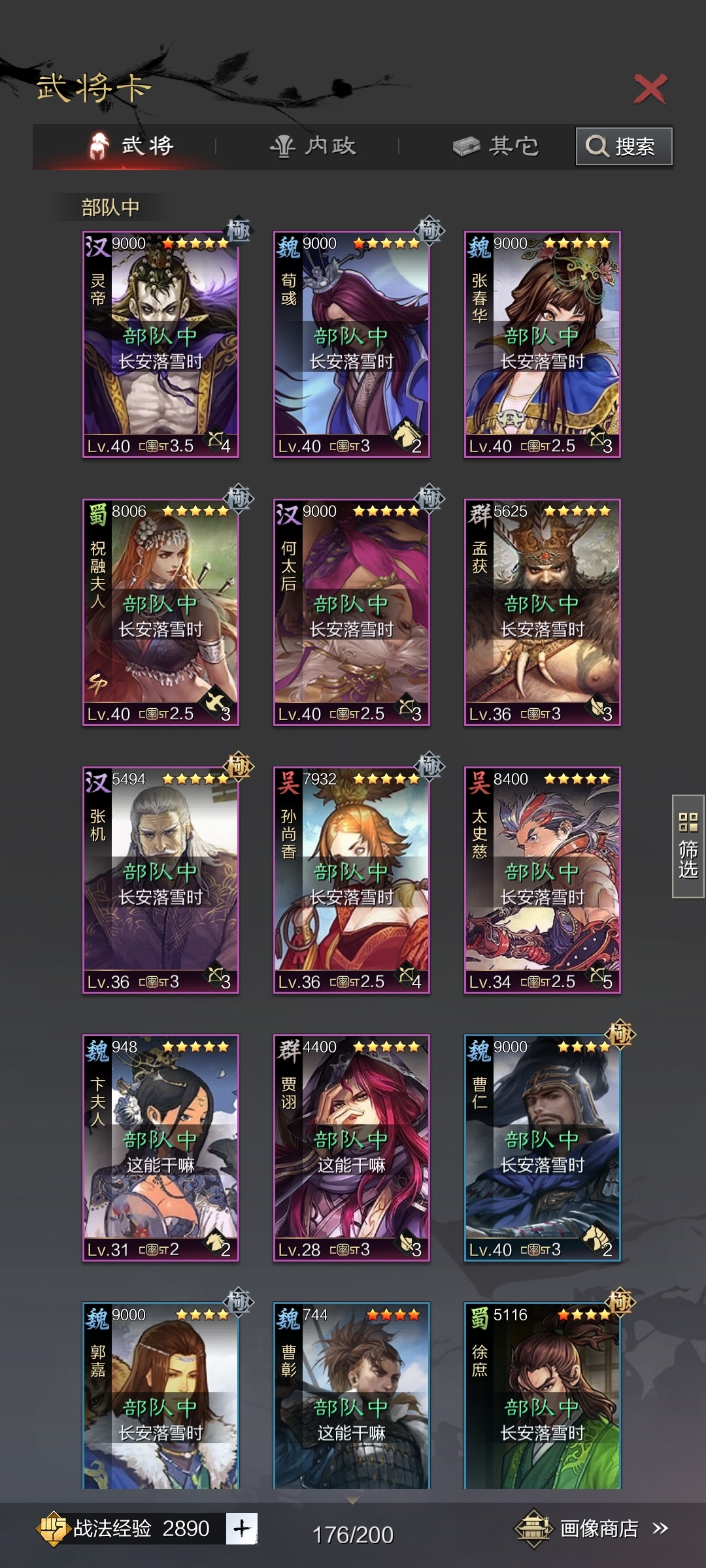The width and height of the screenshot is (706, 1568).
Task: Tap the 极 badge on 曹仁 card
Action: pyautogui.click(x=620, y=1034)
